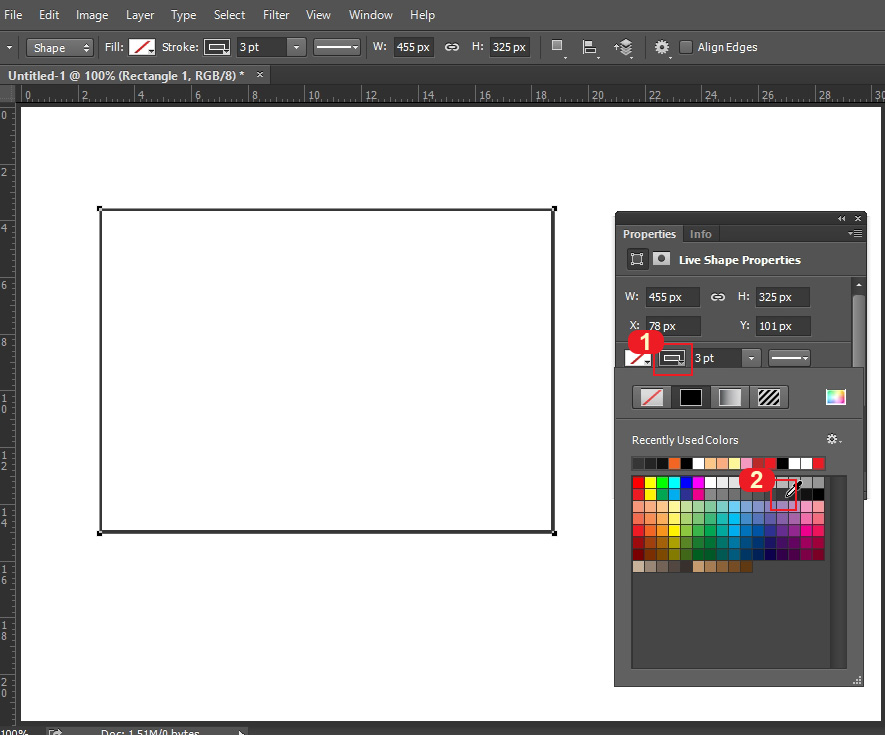Screen dimensions: 885x735
Task: Open the Path operations icon
Action: 558,47
